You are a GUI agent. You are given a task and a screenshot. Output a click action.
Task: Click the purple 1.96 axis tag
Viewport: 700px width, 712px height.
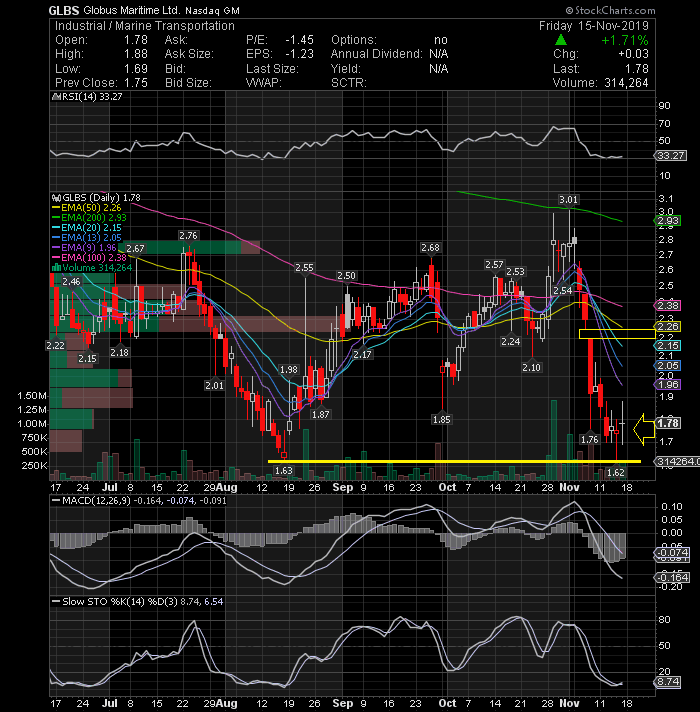668,385
